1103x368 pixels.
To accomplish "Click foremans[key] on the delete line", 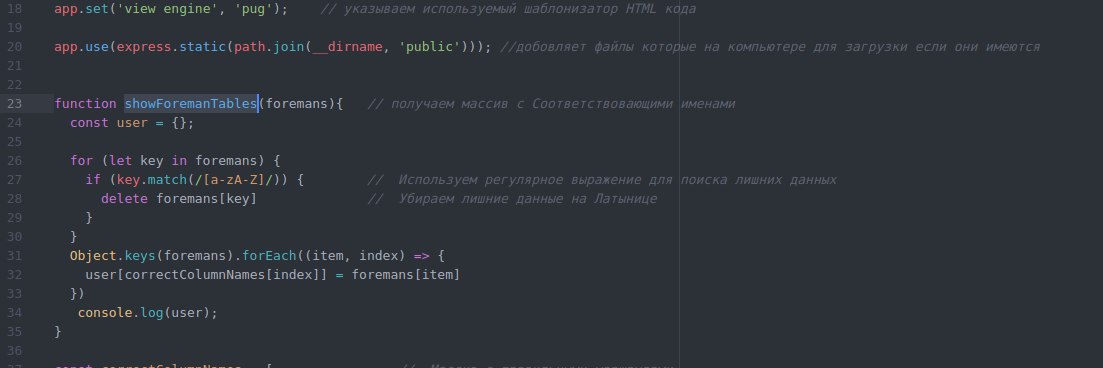I will [x=207, y=198].
